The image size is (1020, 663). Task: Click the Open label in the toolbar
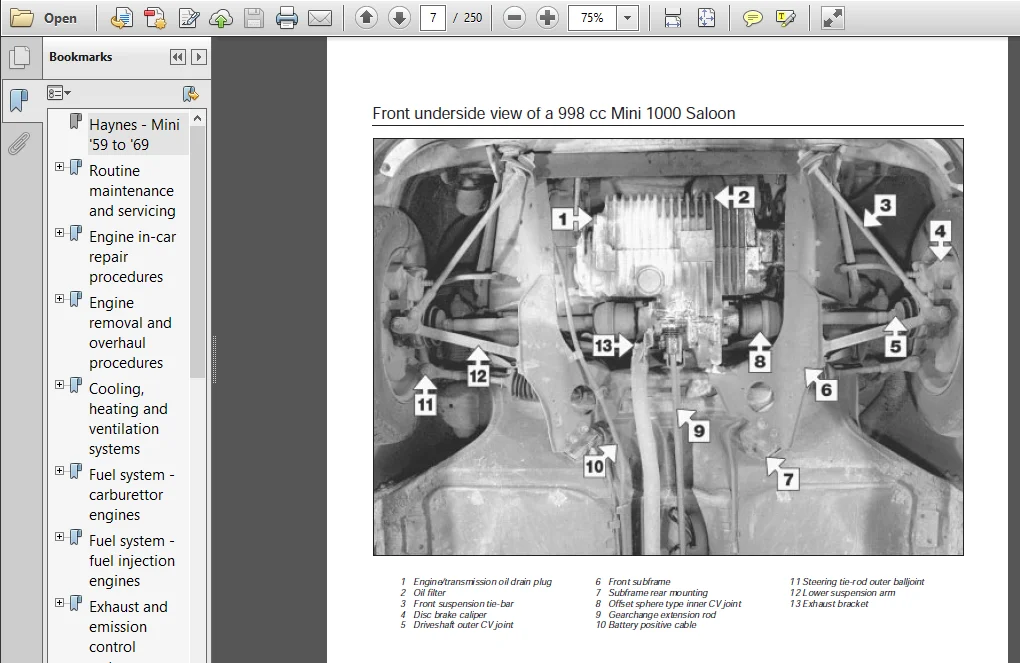(60, 18)
